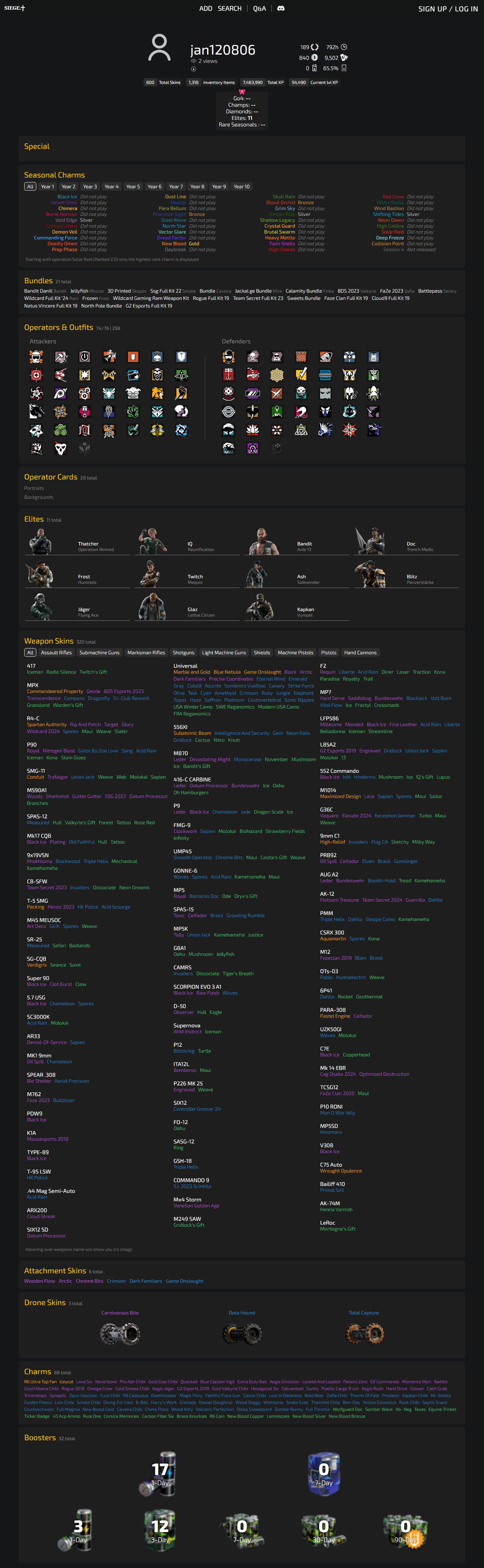View the Carnivorous Bite drone skin image
The image size is (484, 1568).
[x=120, y=1334]
